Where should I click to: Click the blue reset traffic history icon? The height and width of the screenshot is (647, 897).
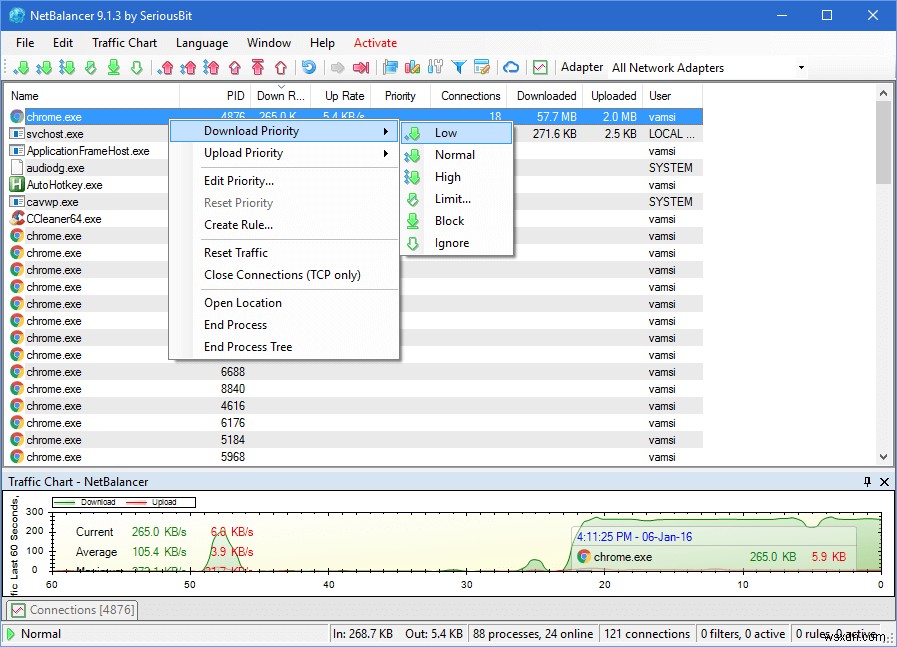310,67
